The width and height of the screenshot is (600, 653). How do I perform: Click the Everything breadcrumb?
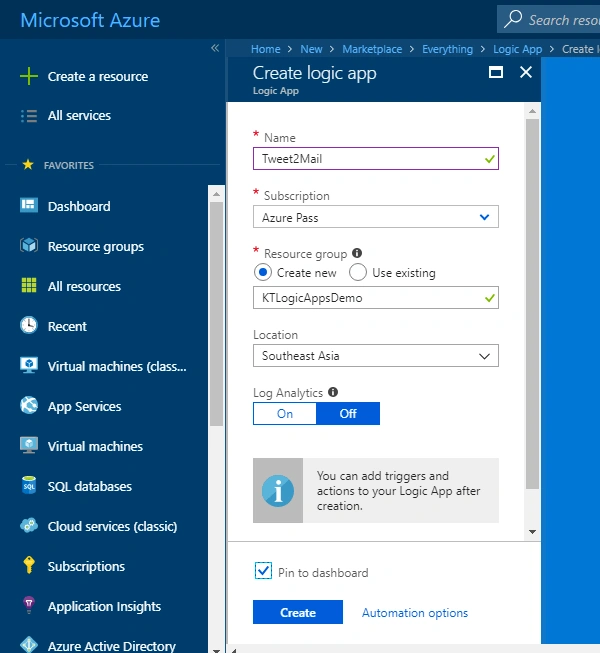click(x=448, y=49)
